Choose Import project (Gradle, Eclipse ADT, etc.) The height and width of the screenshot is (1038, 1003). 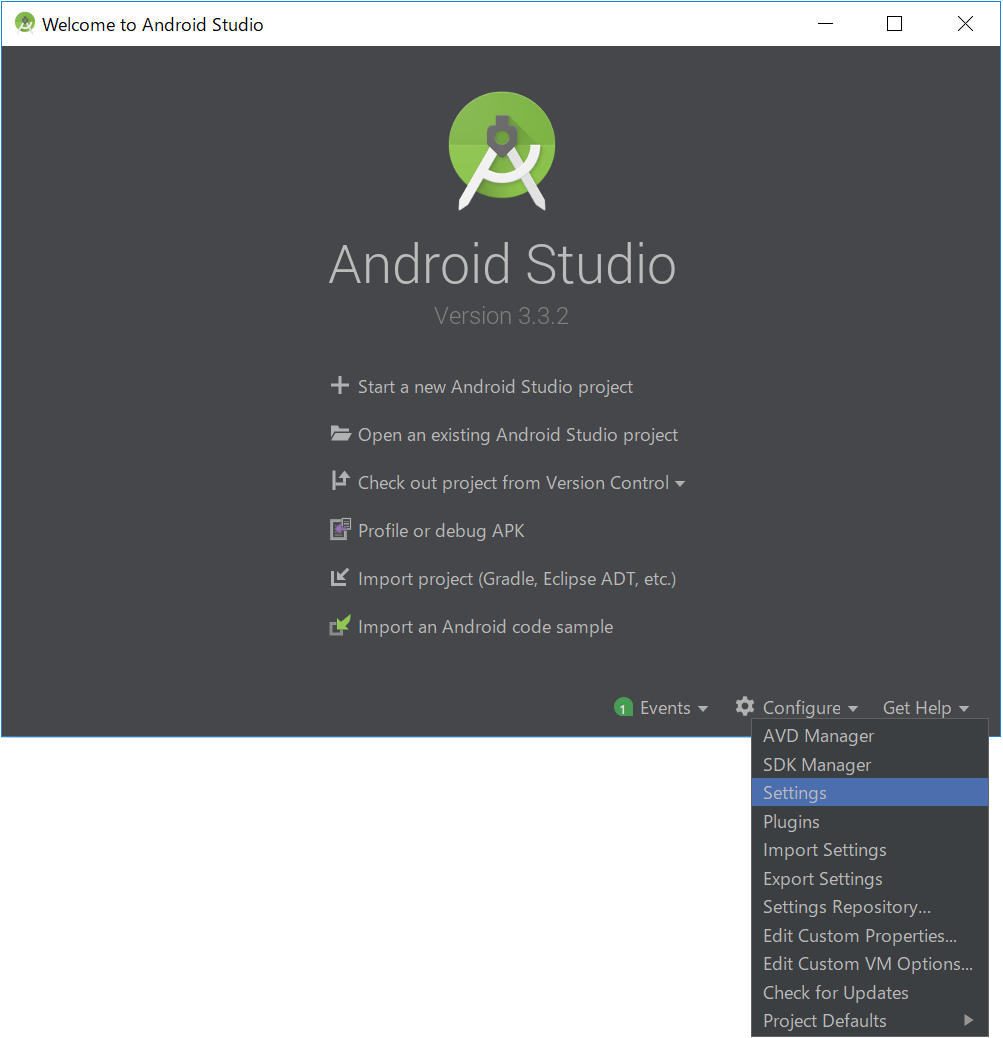(x=516, y=579)
